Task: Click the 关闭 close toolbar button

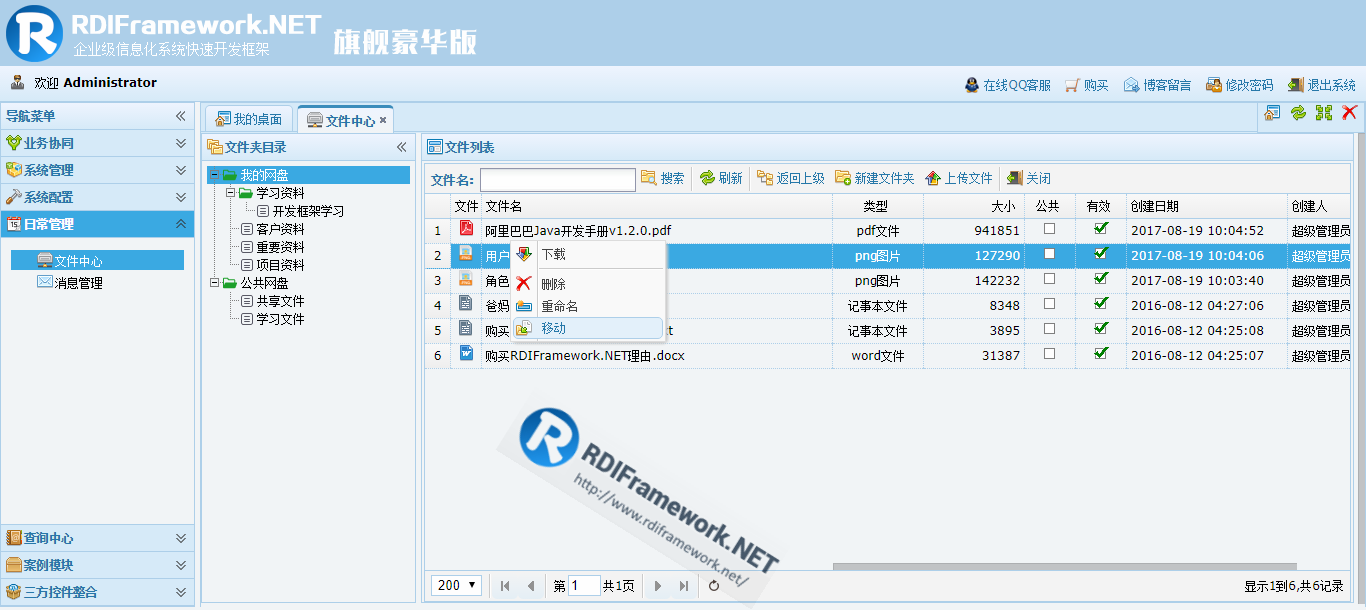Action: pyautogui.click(x=1029, y=178)
